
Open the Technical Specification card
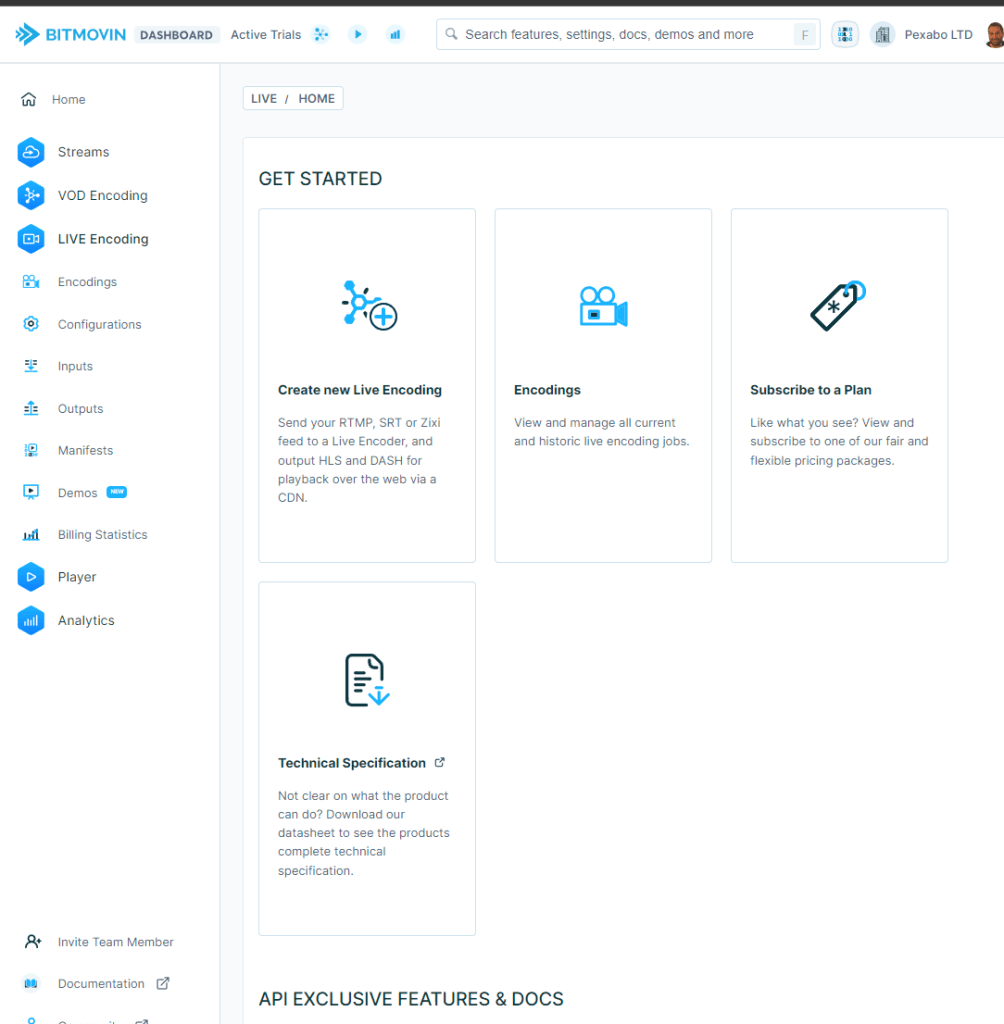(x=367, y=759)
